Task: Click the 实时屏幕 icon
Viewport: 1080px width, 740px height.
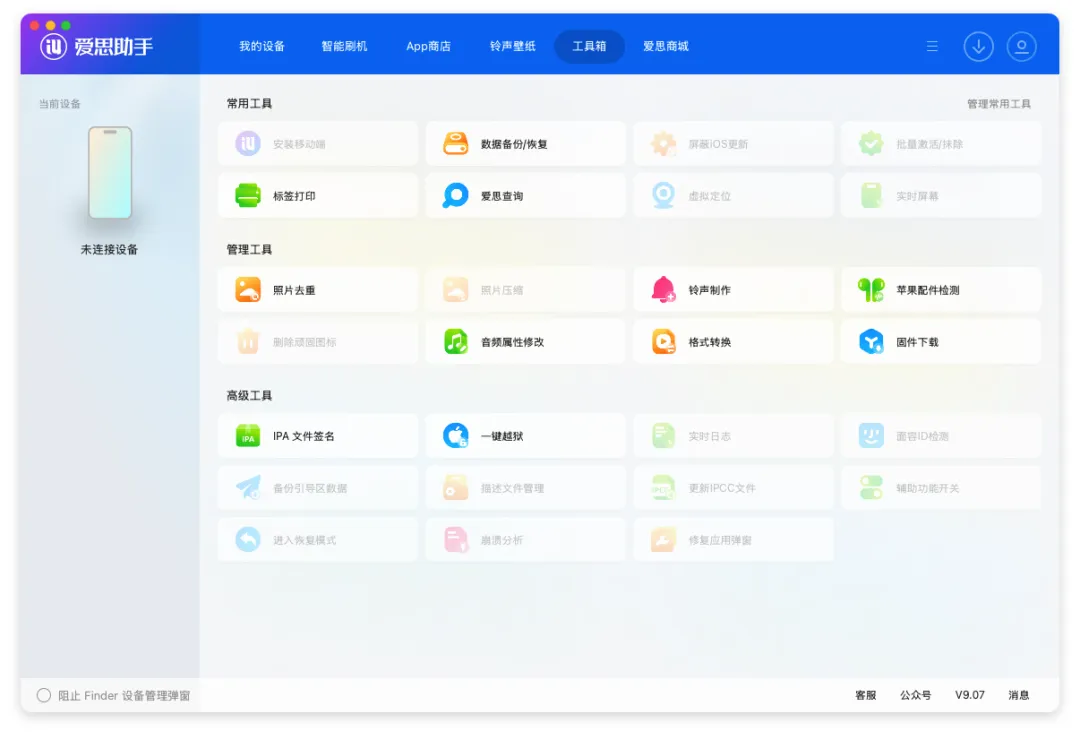Action: pyautogui.click(x=871, y=196)
